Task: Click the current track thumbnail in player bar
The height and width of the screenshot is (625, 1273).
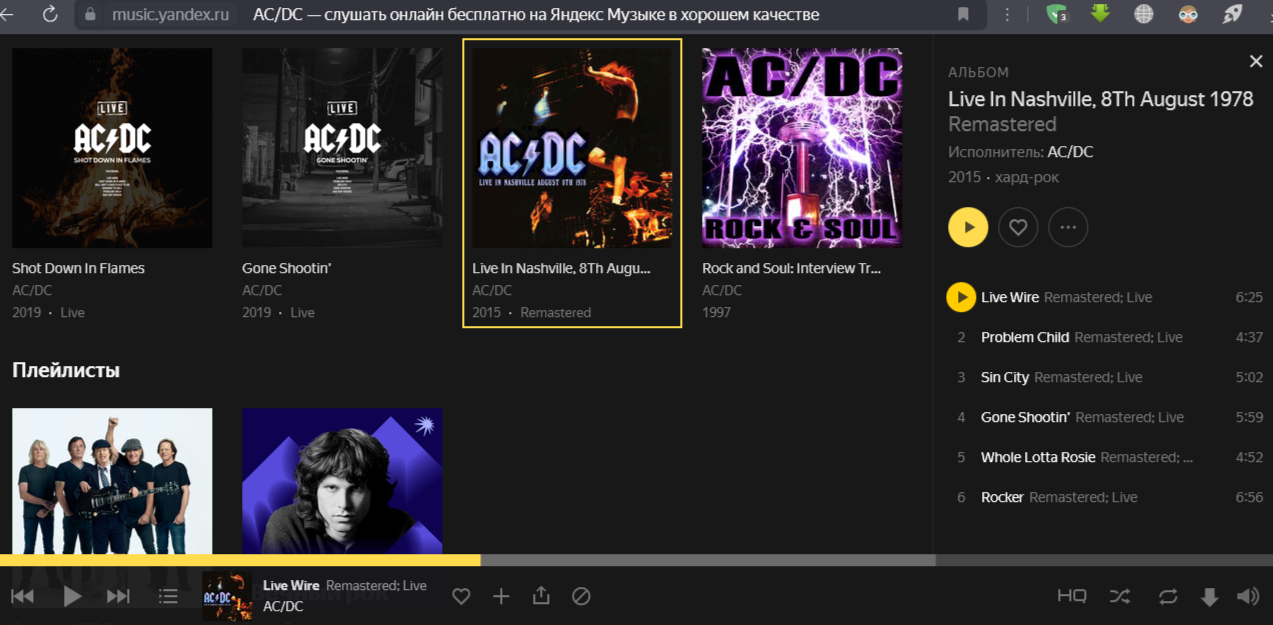Action: tap(227, 596)
